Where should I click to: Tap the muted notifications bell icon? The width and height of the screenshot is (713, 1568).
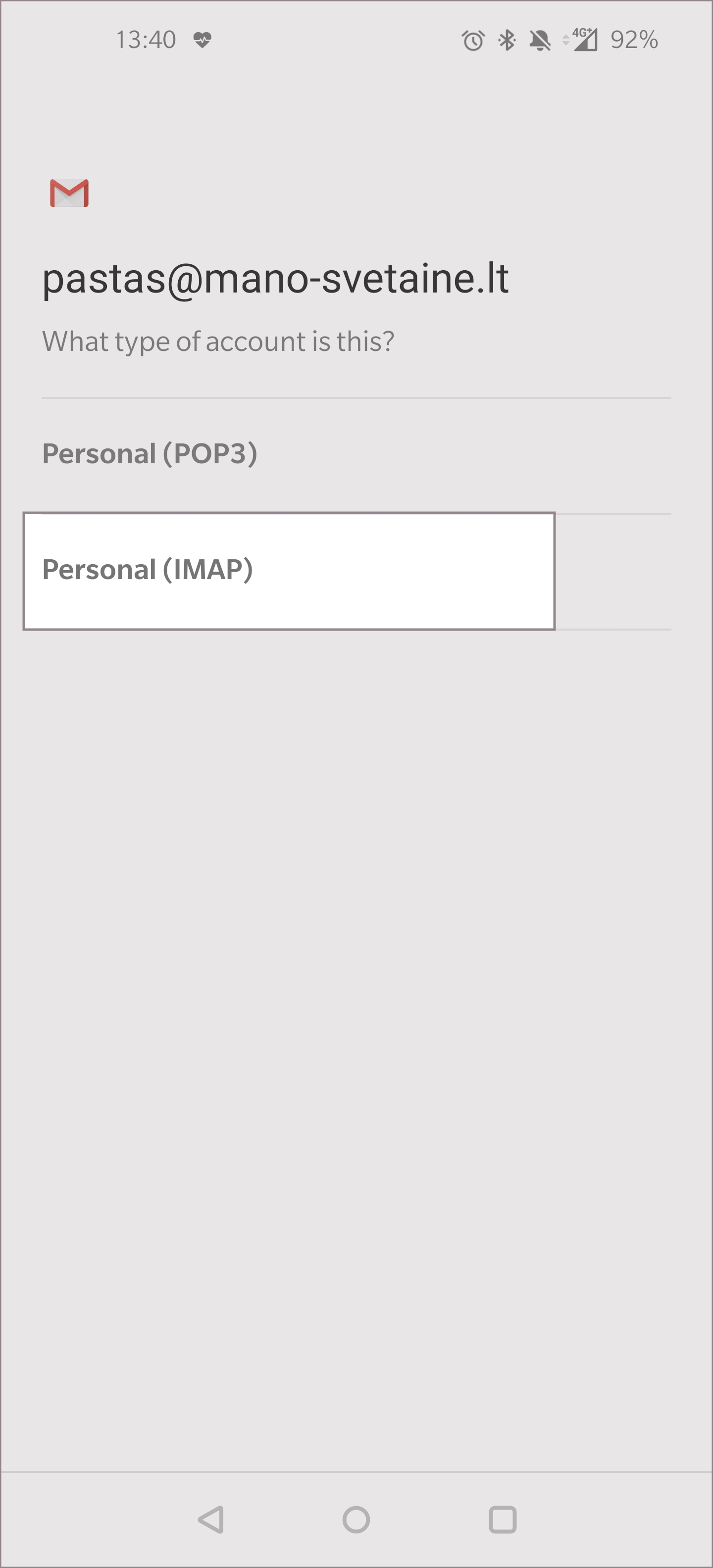coord(540,41)
